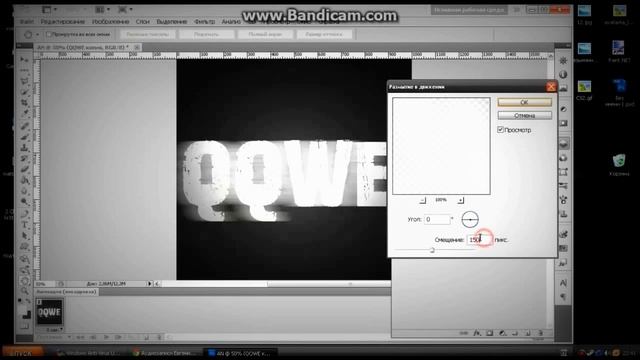Click the Угол angle input field
Screen dimensions: 640x360
point(437,219)
